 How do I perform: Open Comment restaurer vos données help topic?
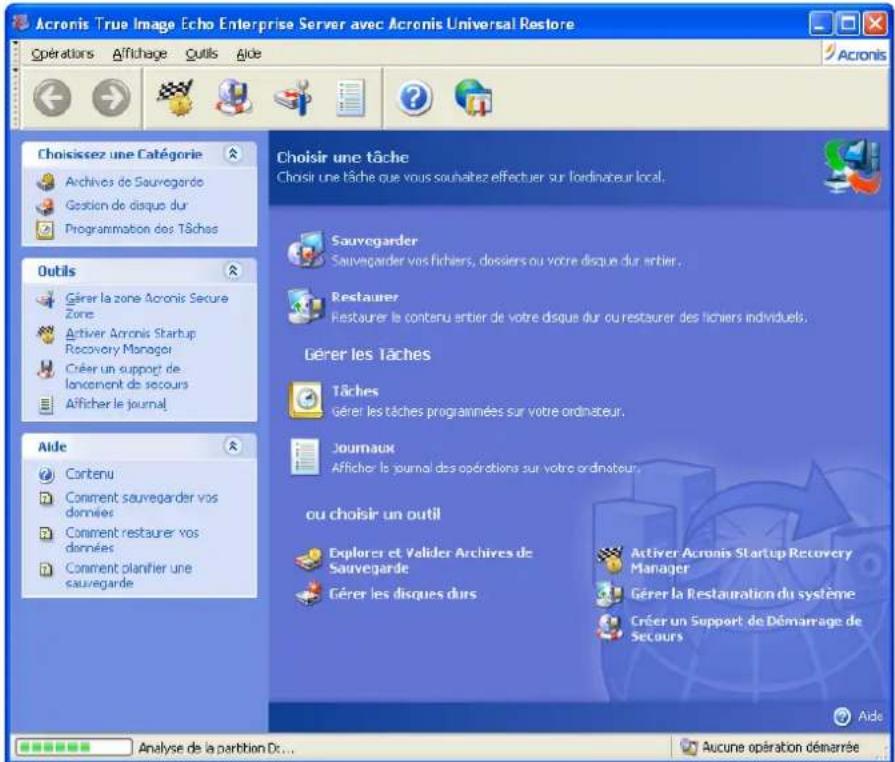[x=132, y=540]
